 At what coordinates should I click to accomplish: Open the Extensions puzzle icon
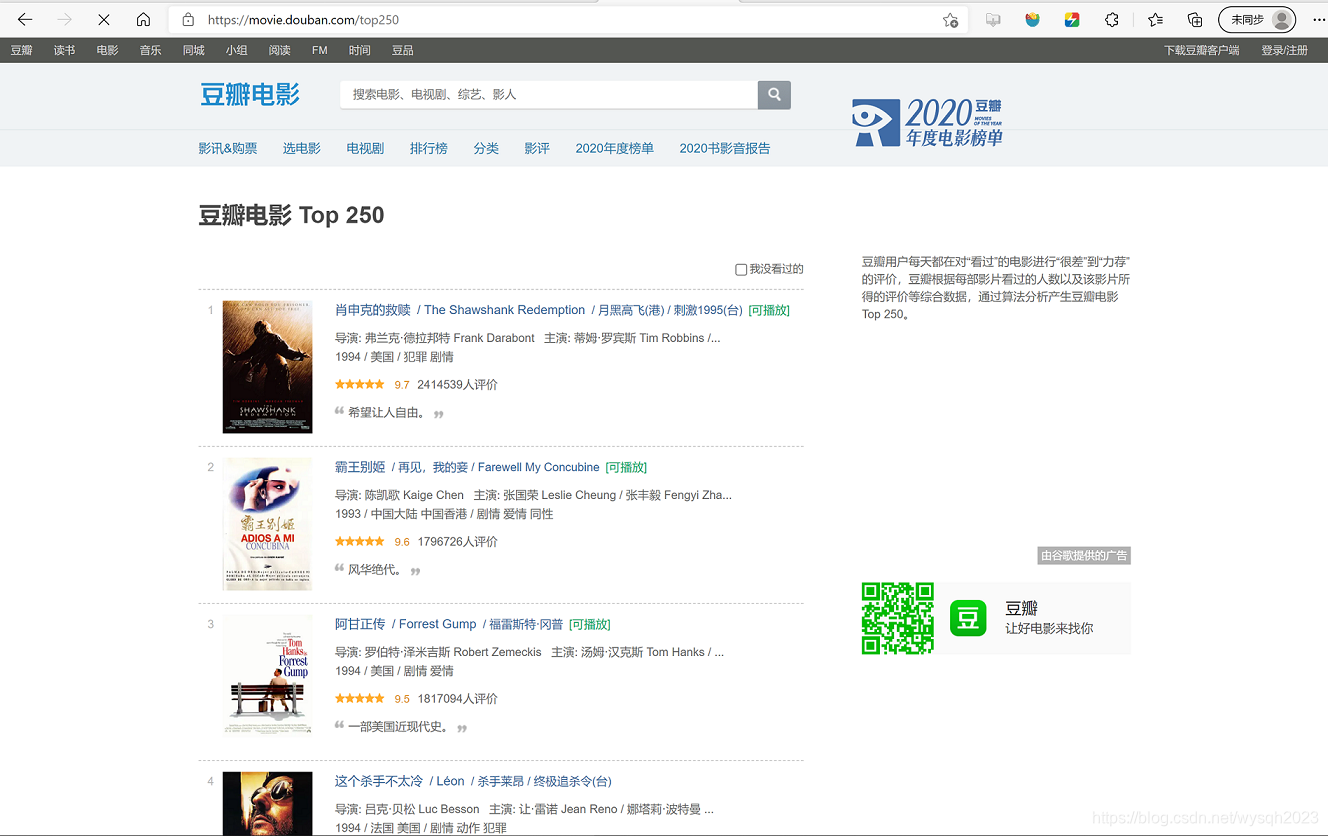1112,19
